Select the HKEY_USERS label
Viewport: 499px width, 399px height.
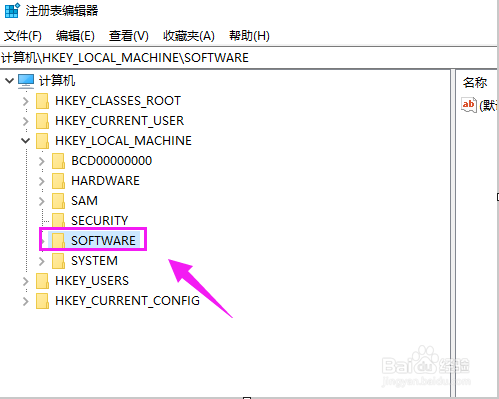(x=92, y=281)
